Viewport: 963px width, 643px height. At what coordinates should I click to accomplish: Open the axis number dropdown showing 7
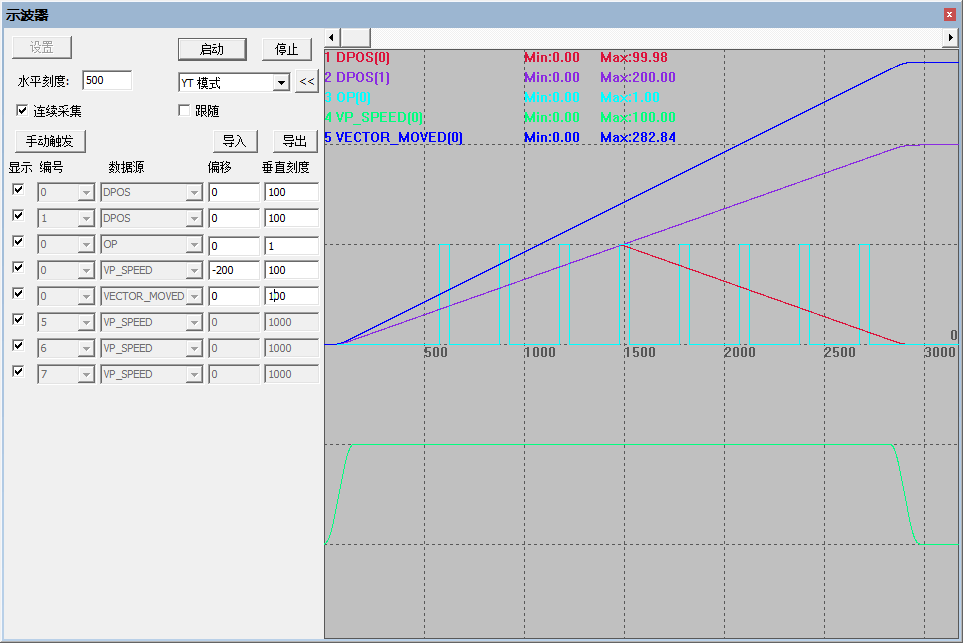click(x=86, y=375)
